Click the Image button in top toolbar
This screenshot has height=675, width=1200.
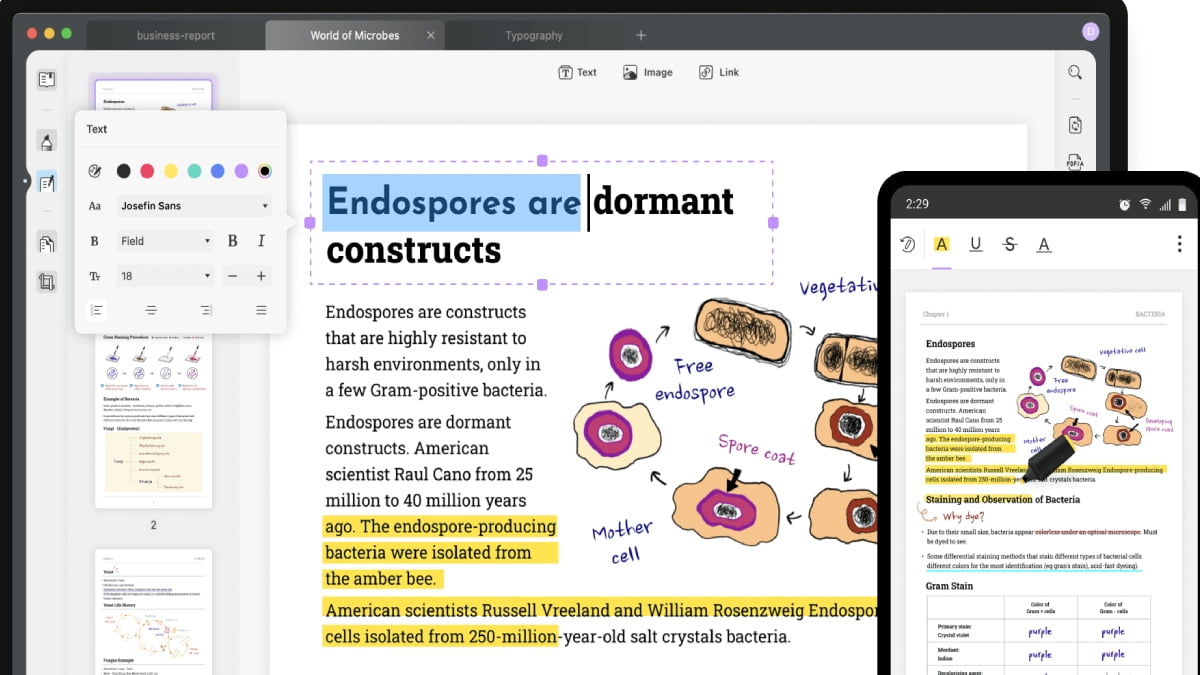(647, 72)
